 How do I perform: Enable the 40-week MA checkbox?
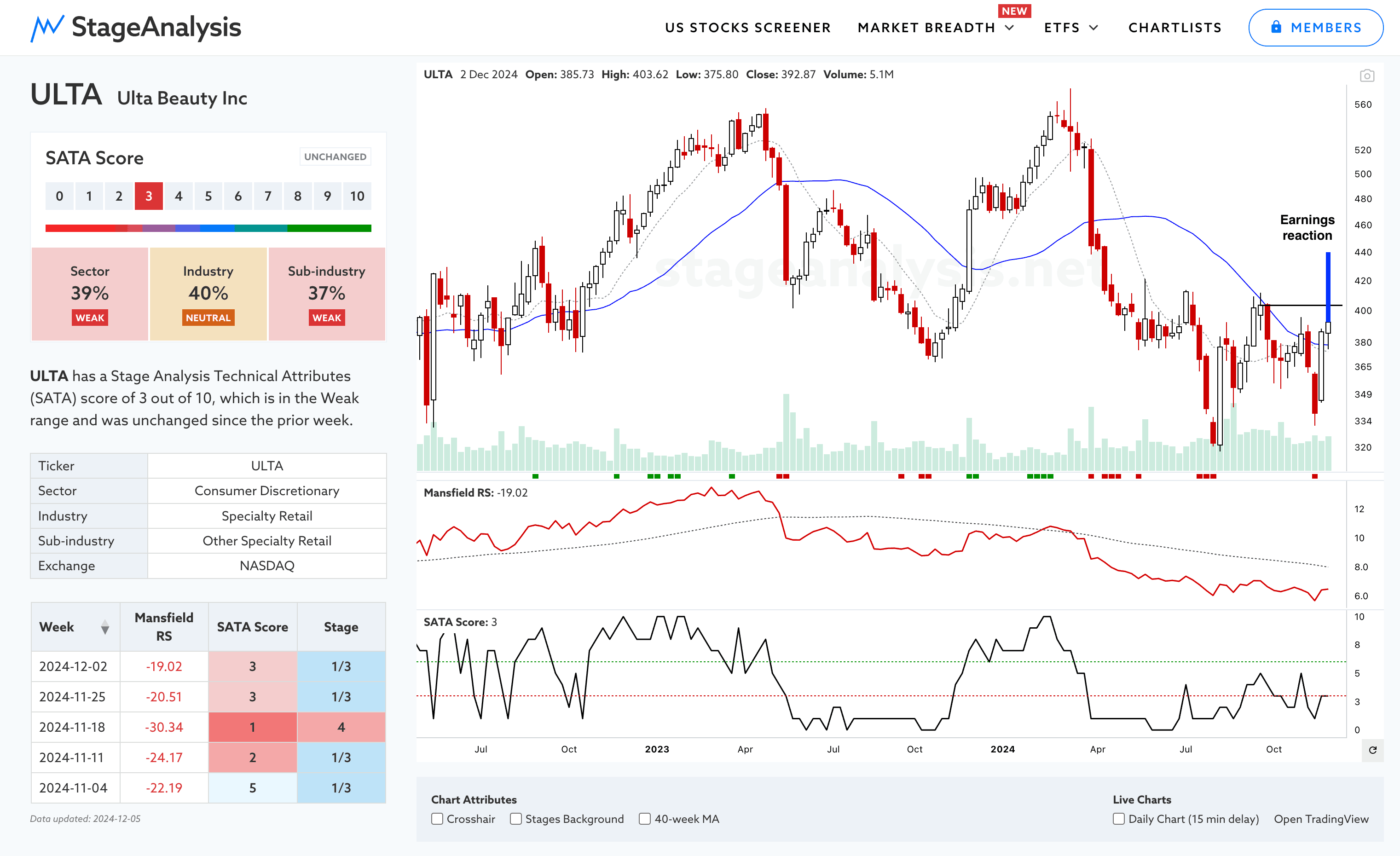644,819
